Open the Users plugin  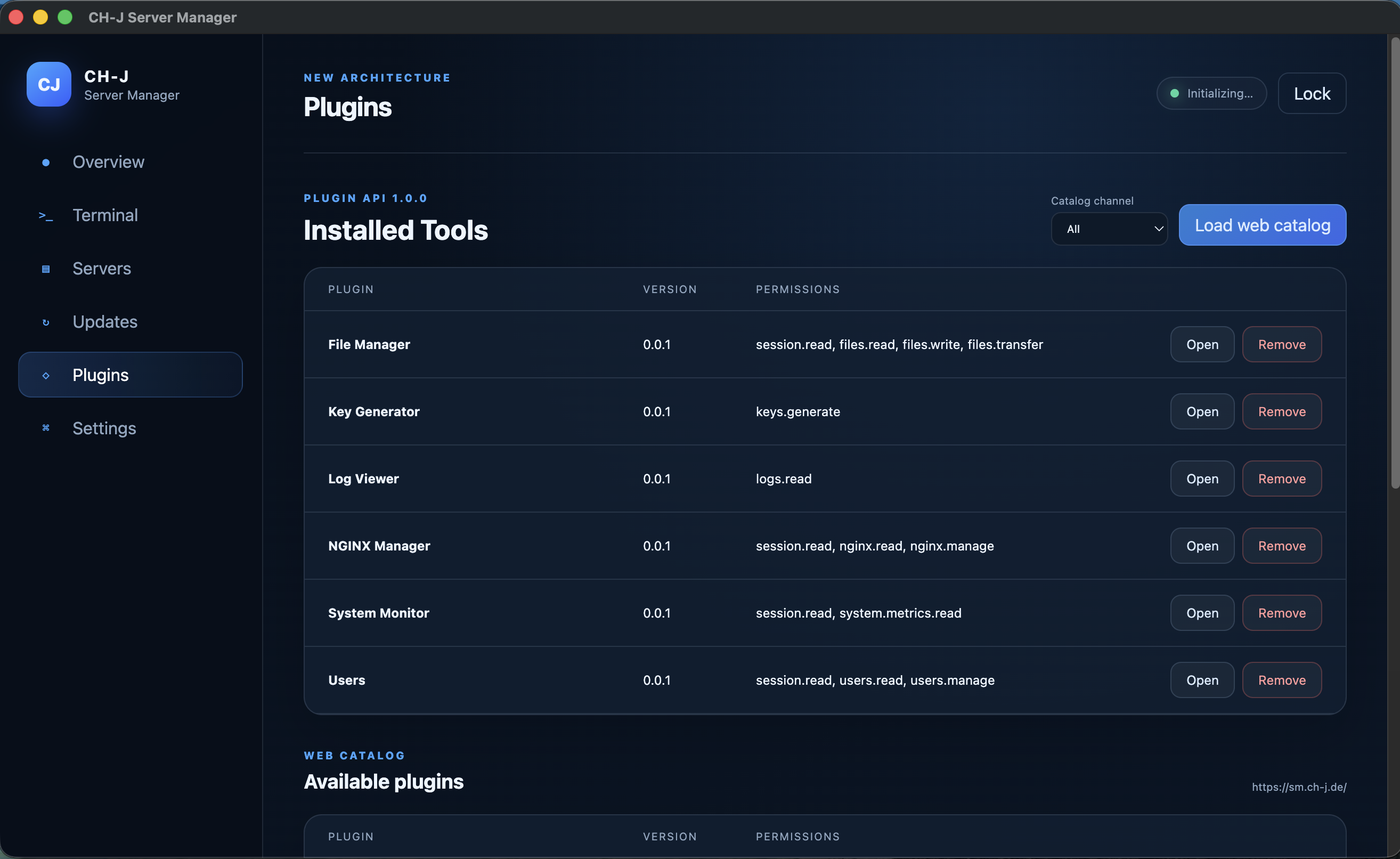click(x=1202, y=680)
